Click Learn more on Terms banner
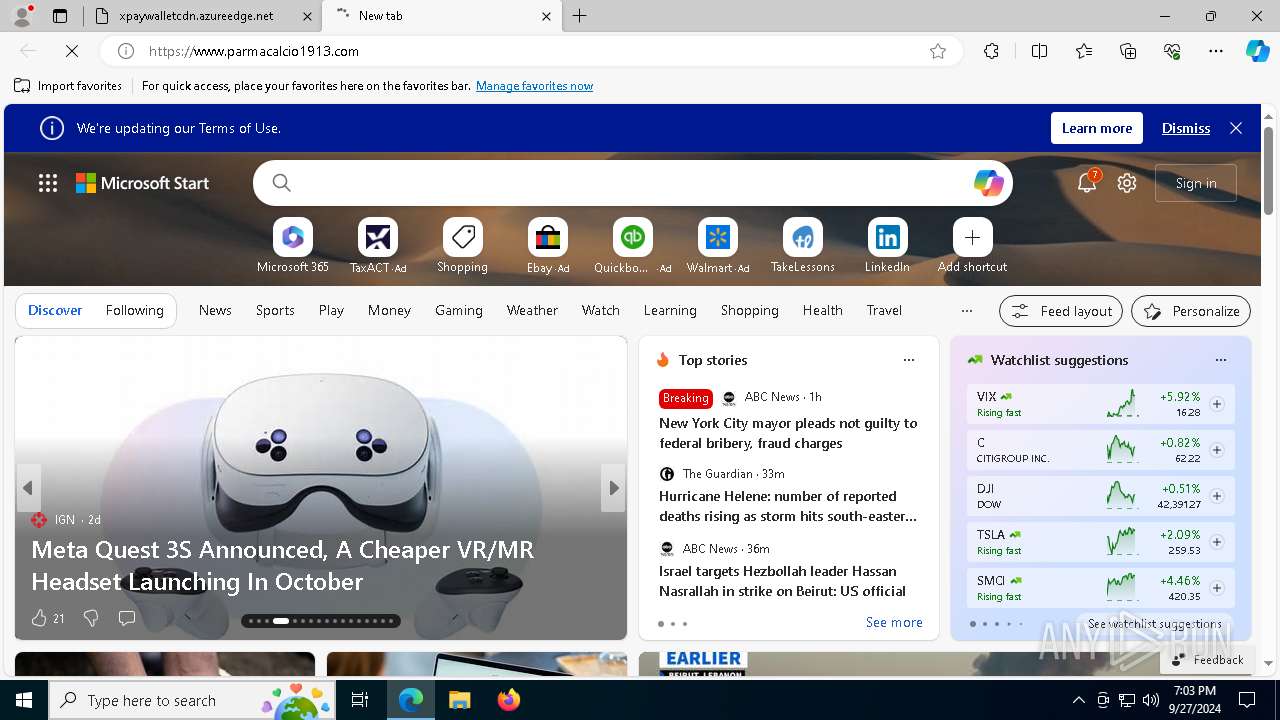This screenshot has width=1280, height=720. point(1097,128)
